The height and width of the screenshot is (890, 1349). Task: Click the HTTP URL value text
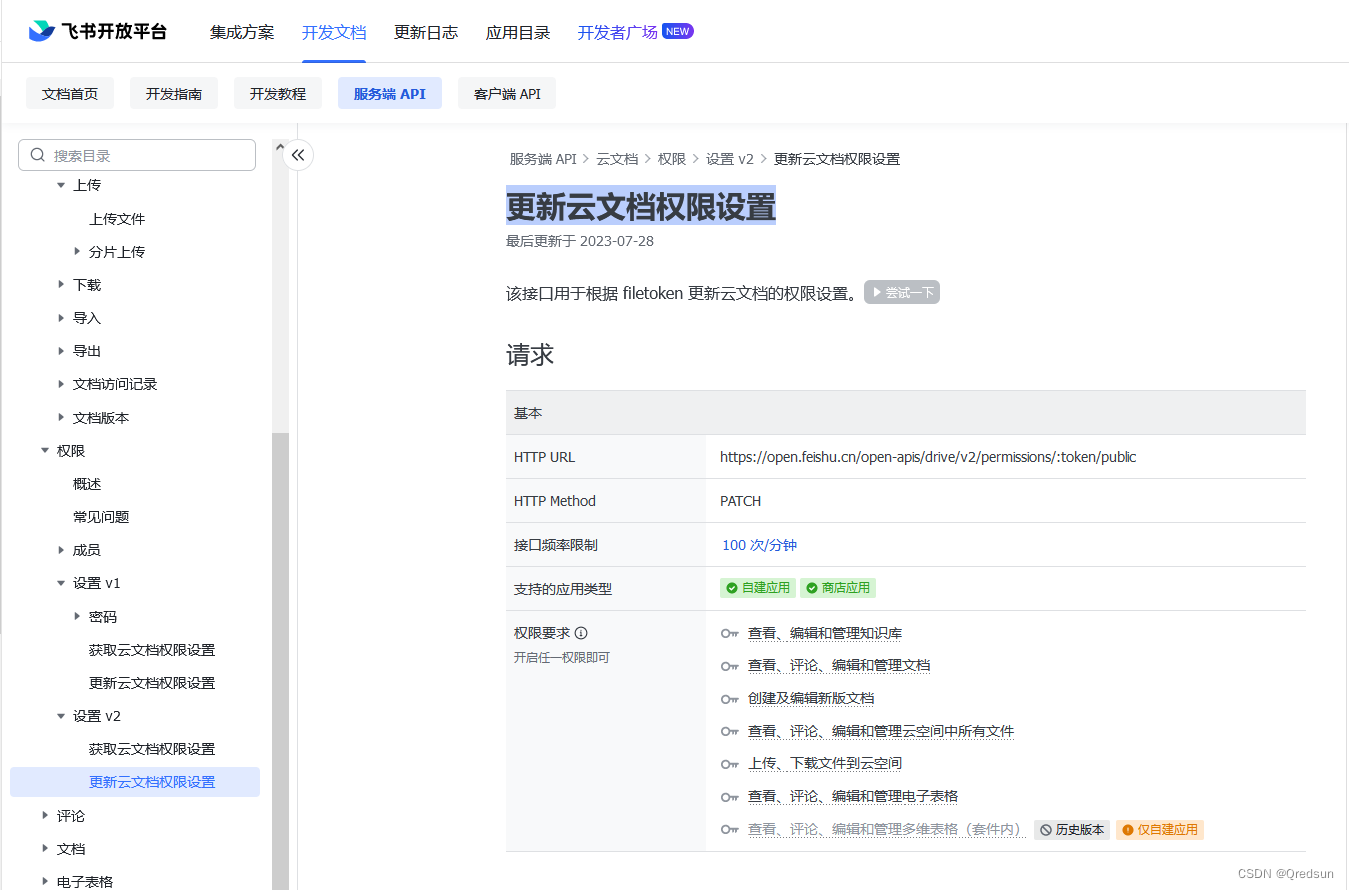[x=928, y=457]
